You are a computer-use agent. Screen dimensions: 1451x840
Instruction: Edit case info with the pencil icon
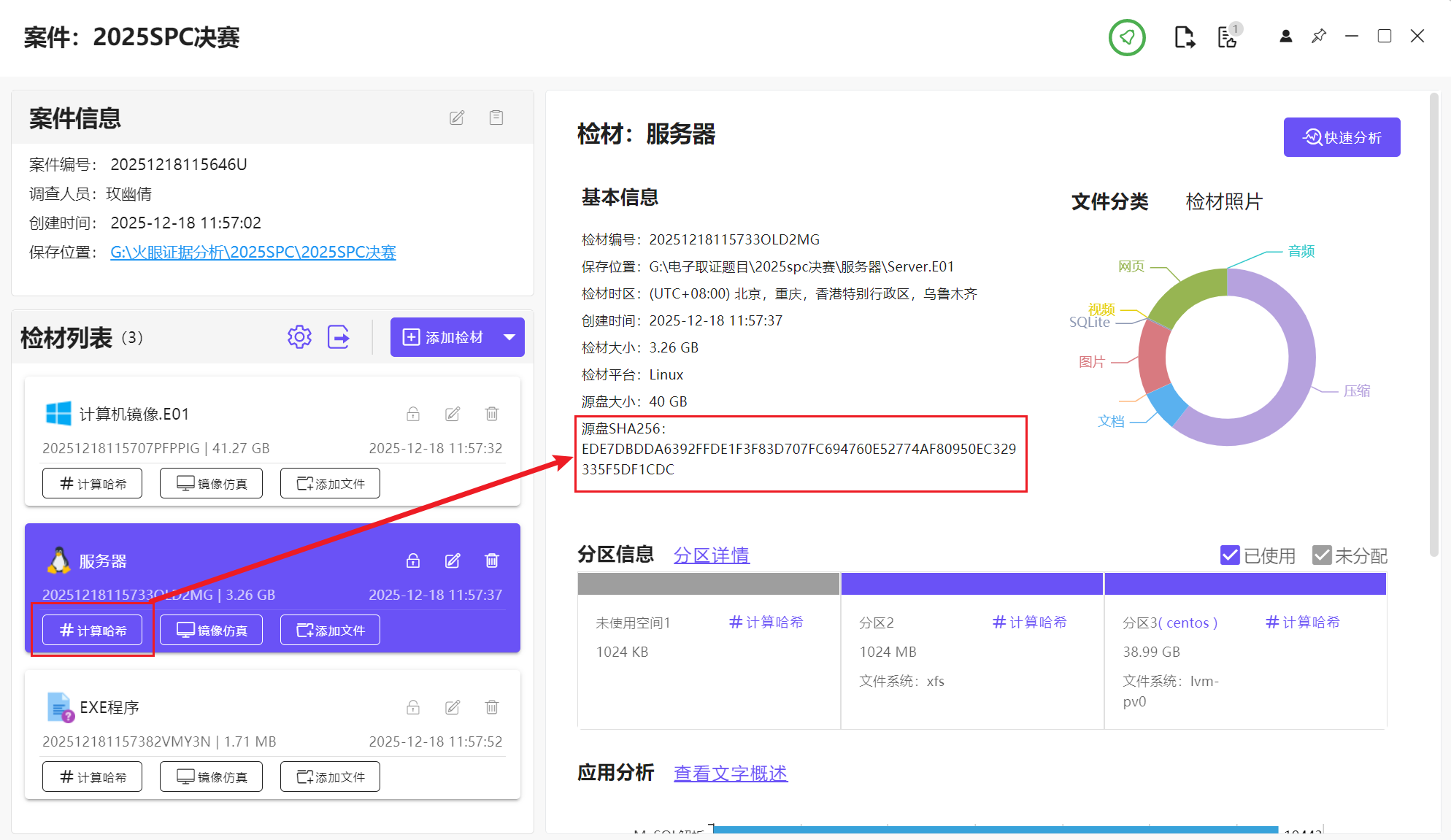(x=457, y=117)
